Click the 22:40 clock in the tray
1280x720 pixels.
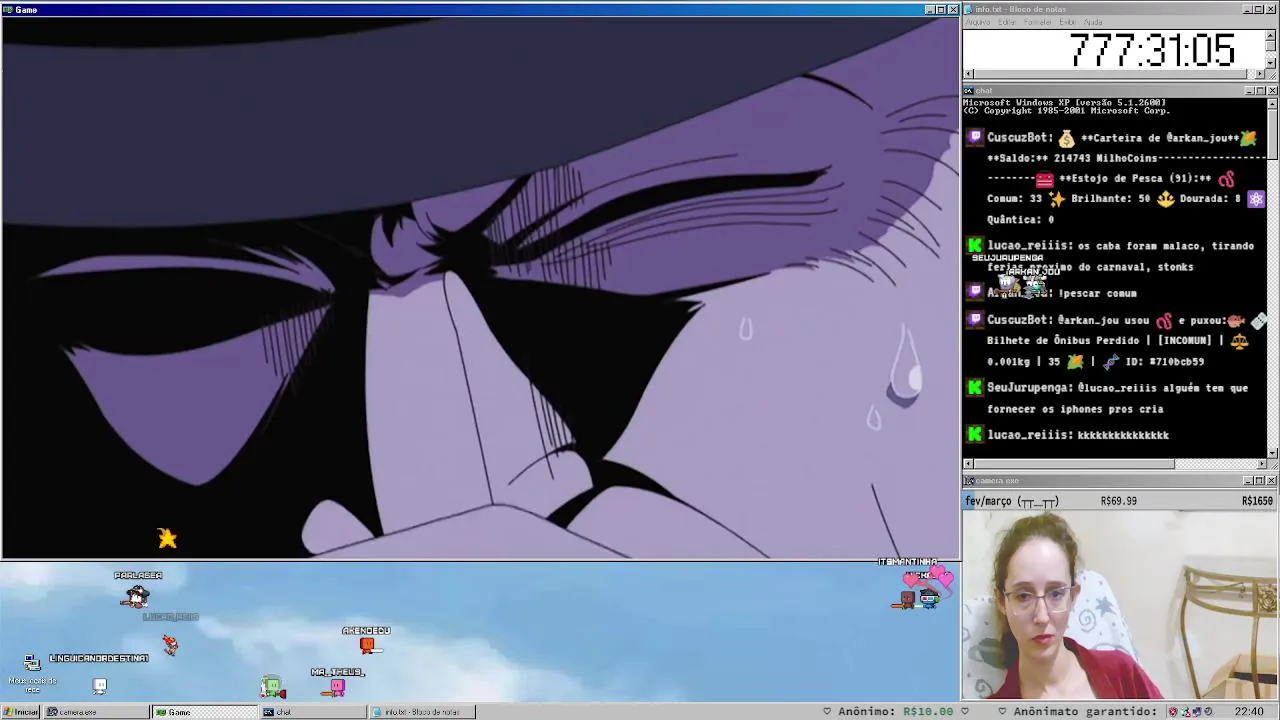1249,712
